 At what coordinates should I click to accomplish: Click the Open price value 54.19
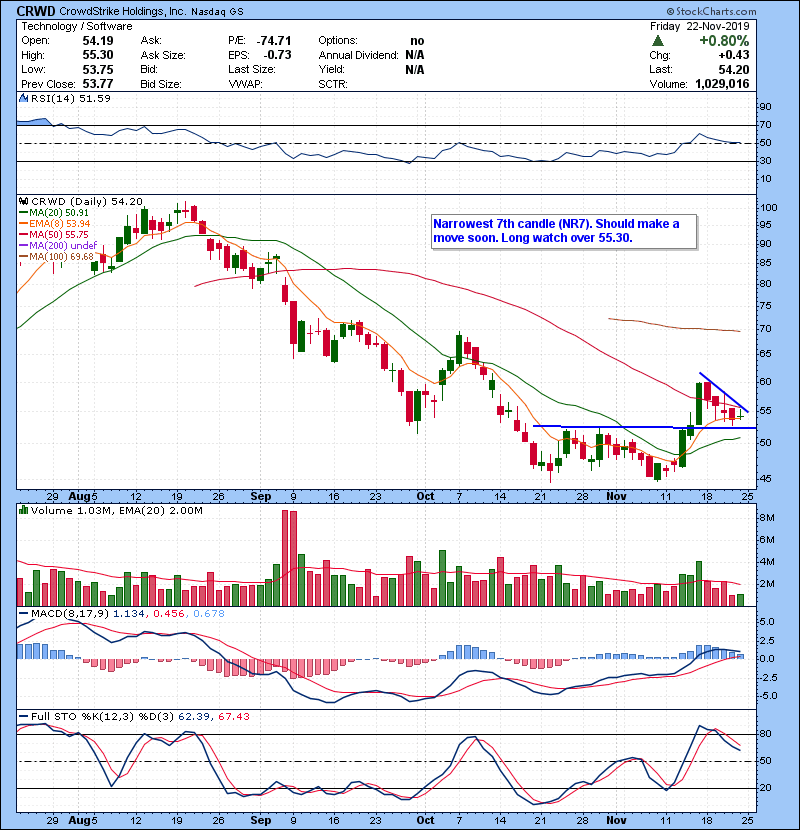pos(98,41)
